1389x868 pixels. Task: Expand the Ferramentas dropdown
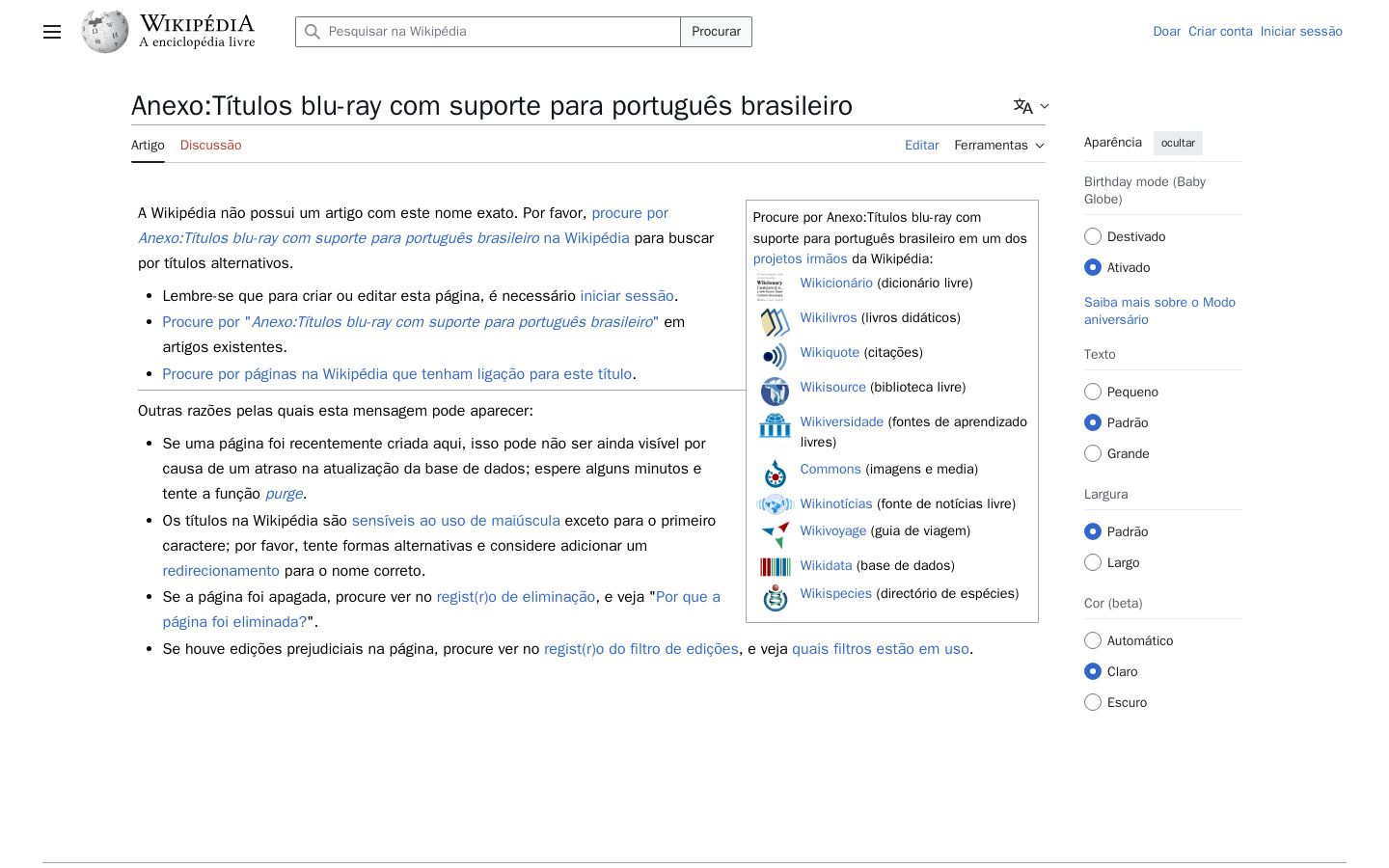[999, 146]
